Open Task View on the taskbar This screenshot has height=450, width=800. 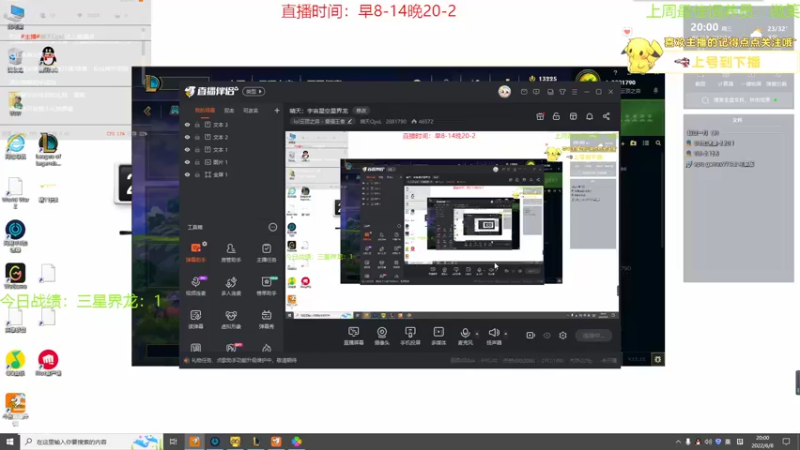pos(173,441)
